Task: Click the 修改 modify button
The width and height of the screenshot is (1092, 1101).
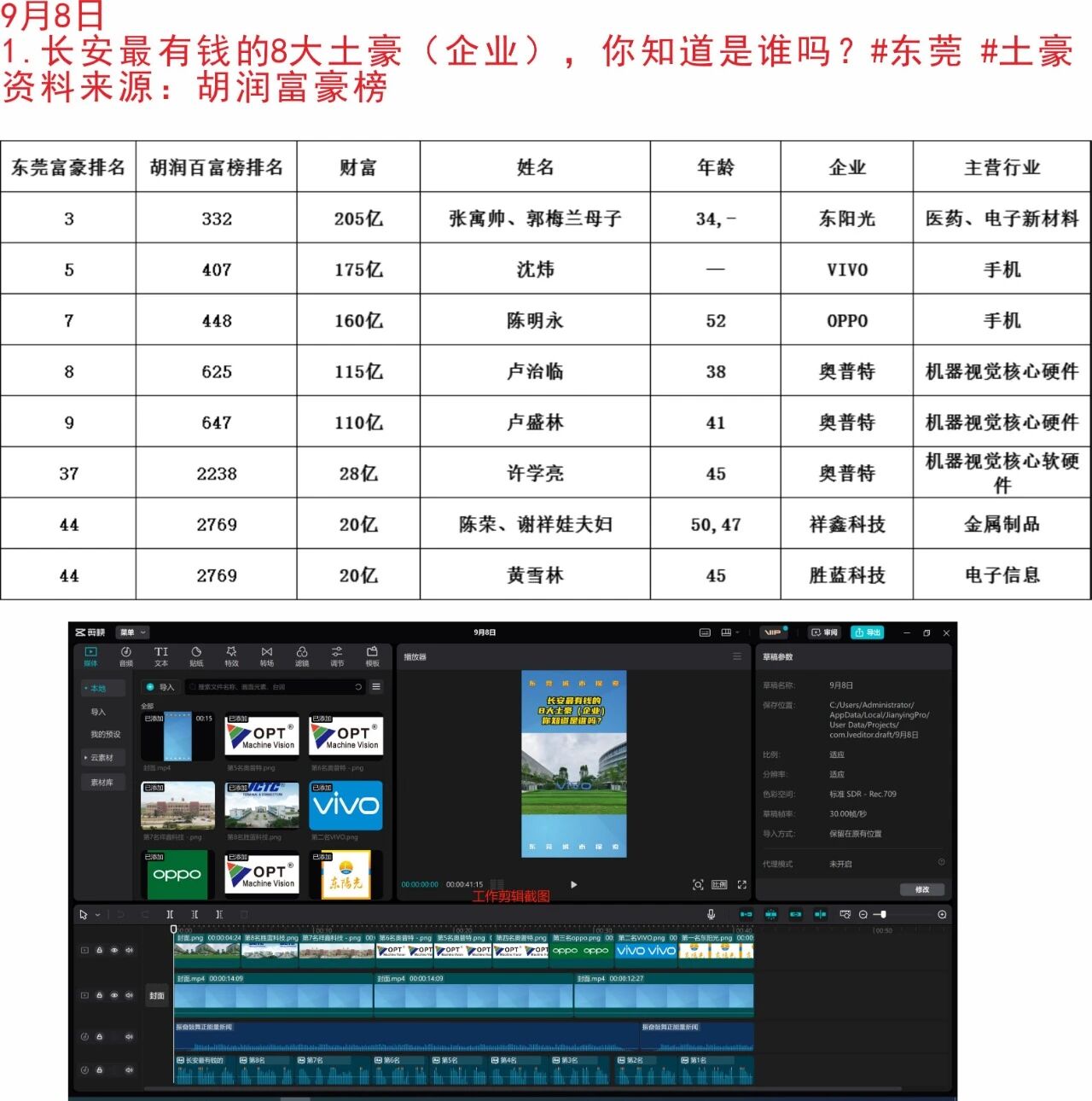Action: click(x=922, y=889)
